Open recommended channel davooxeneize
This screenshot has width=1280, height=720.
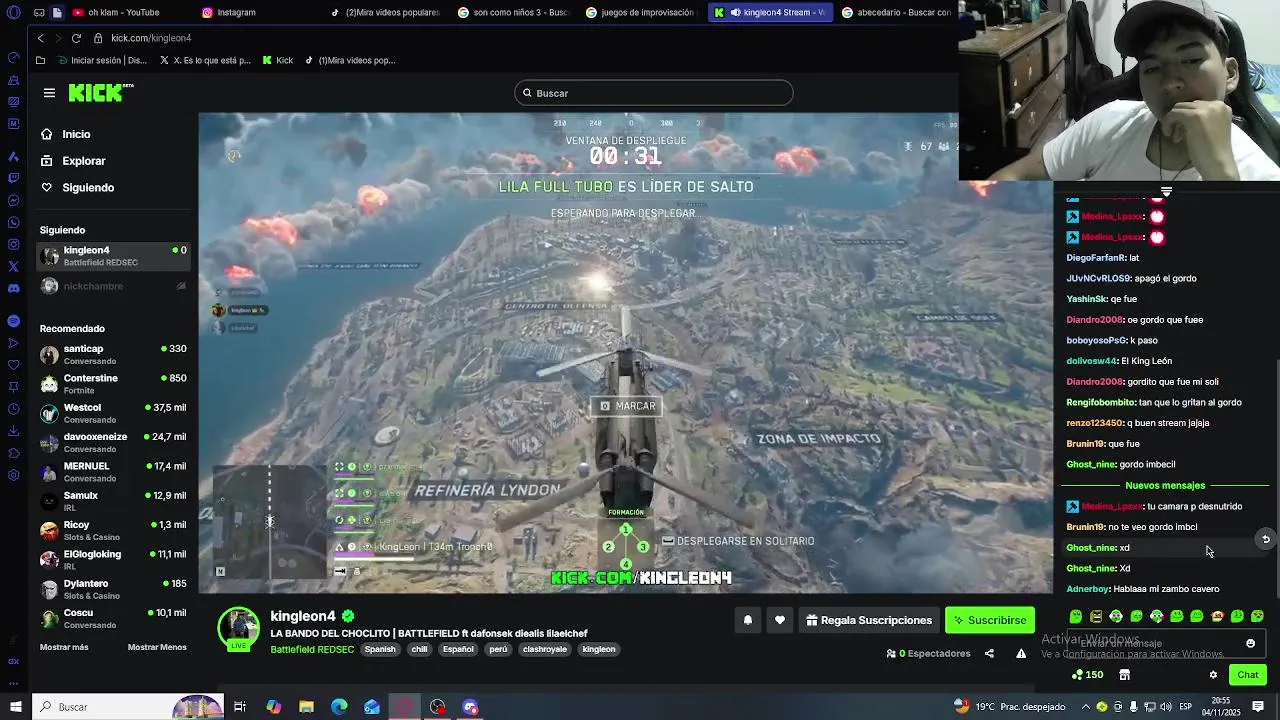(112, 442)
